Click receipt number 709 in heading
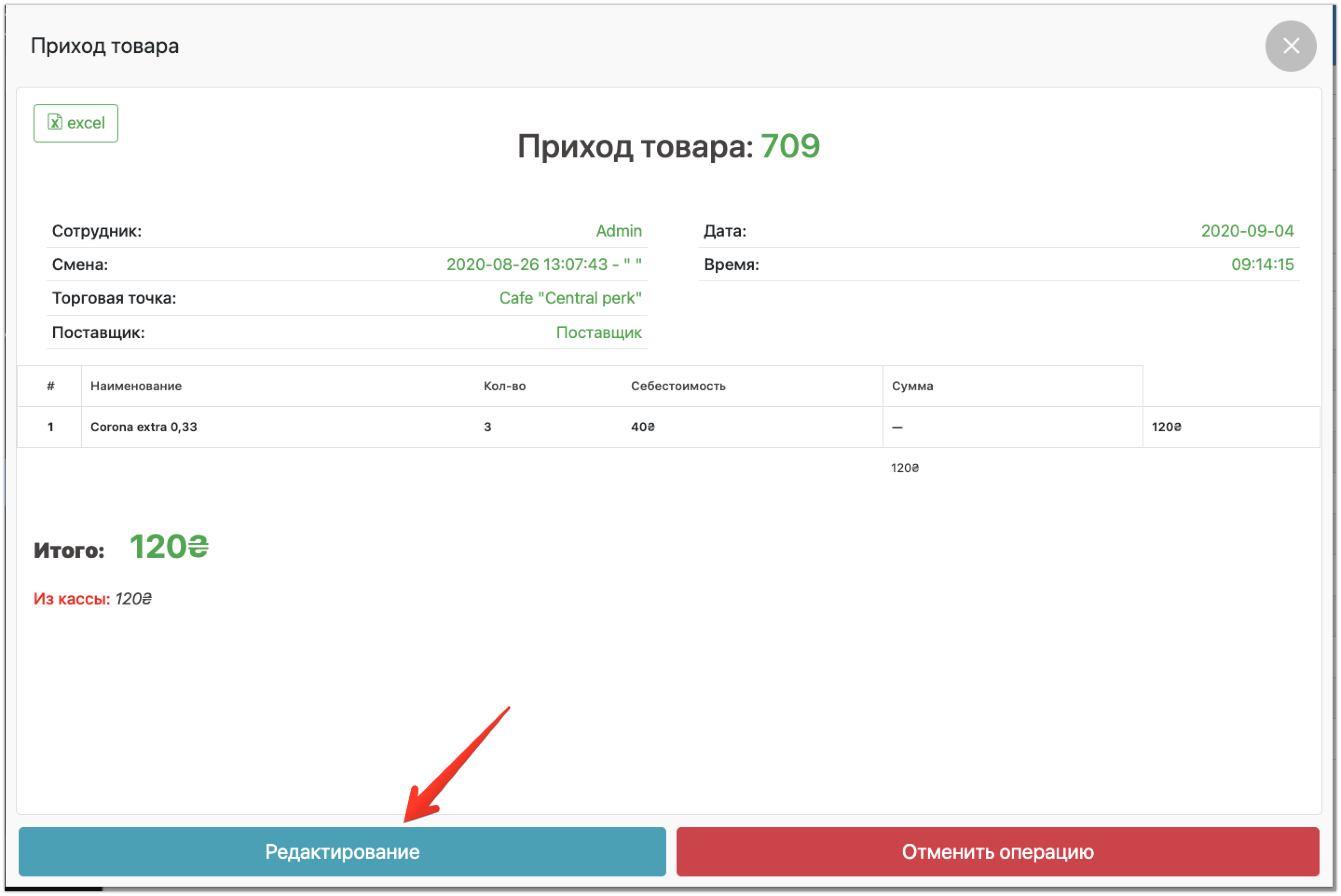 [790, 146]
